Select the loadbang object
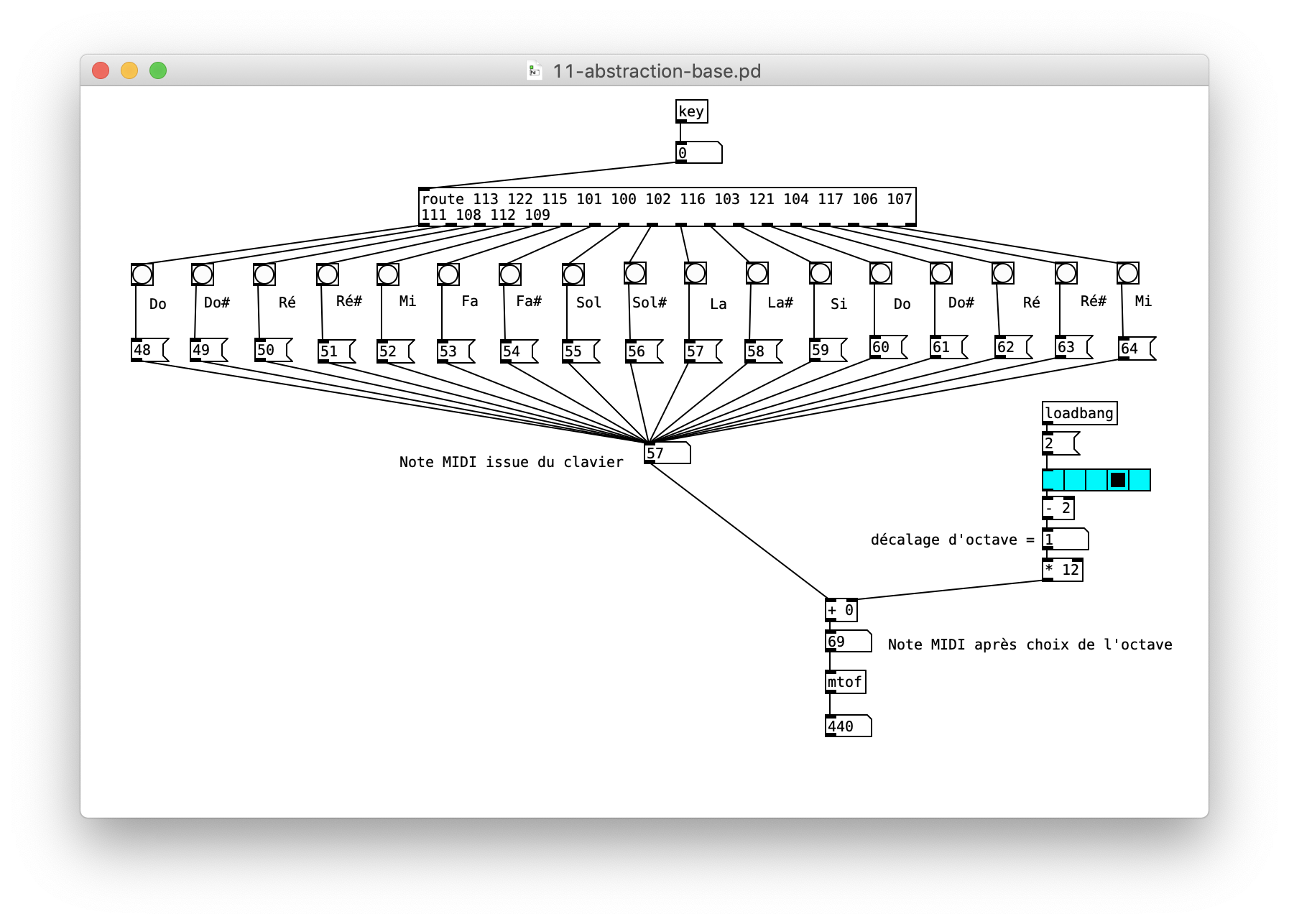 (1080, 413)
